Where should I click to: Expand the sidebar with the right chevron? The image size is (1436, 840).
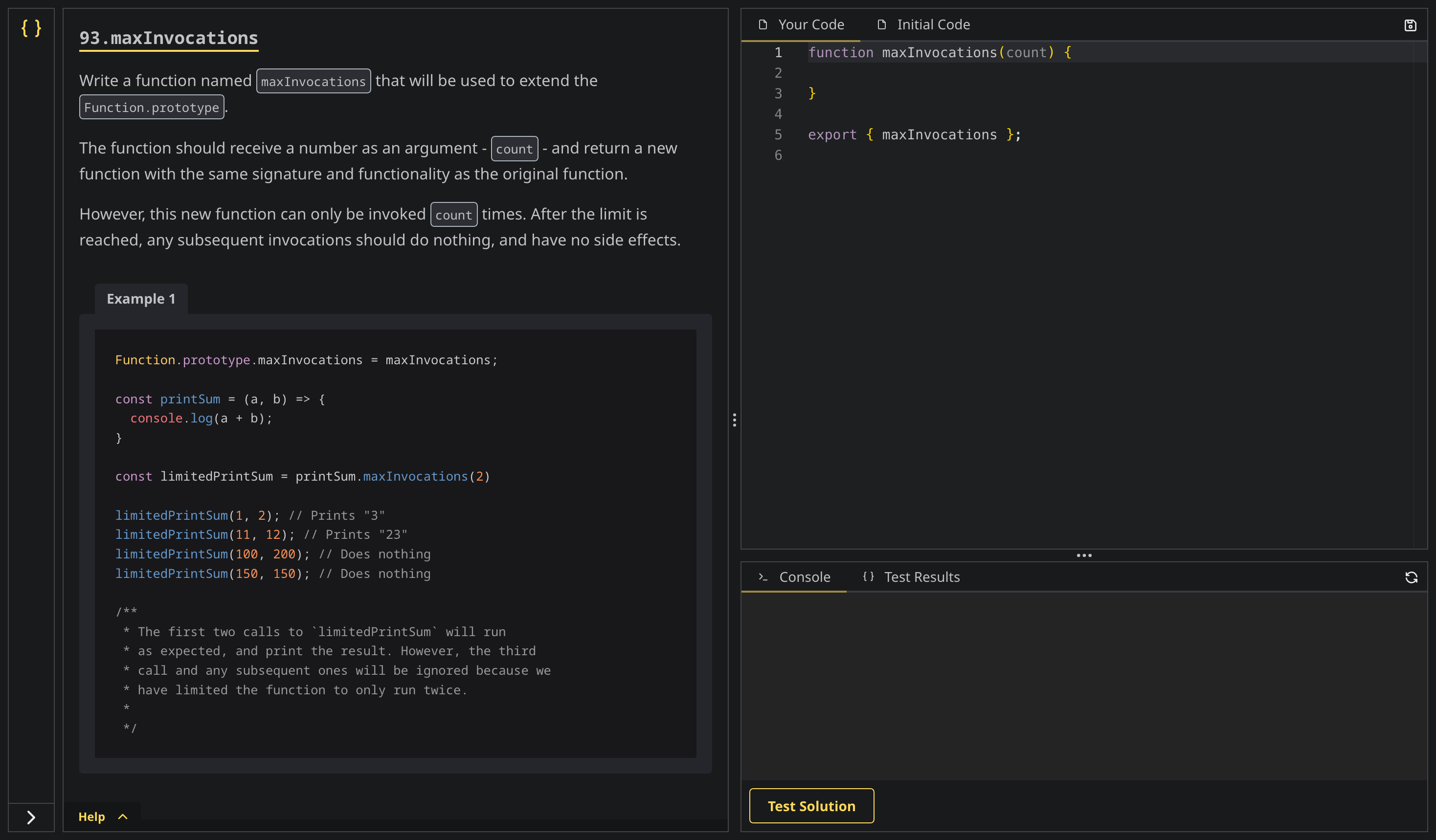(x=31, y=817)
